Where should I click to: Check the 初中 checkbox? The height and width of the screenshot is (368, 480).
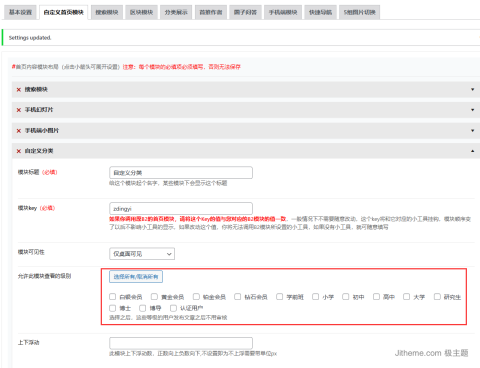click(346, 297)
